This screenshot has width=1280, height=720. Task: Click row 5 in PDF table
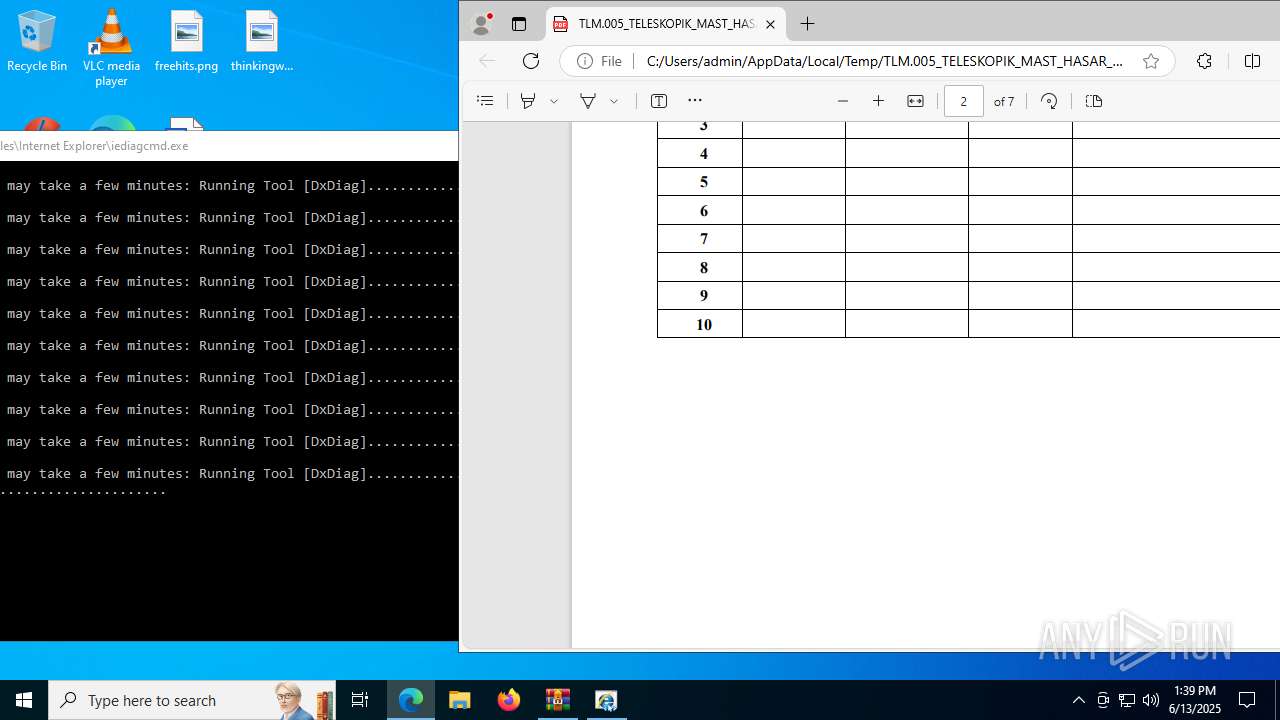point(968,182)
